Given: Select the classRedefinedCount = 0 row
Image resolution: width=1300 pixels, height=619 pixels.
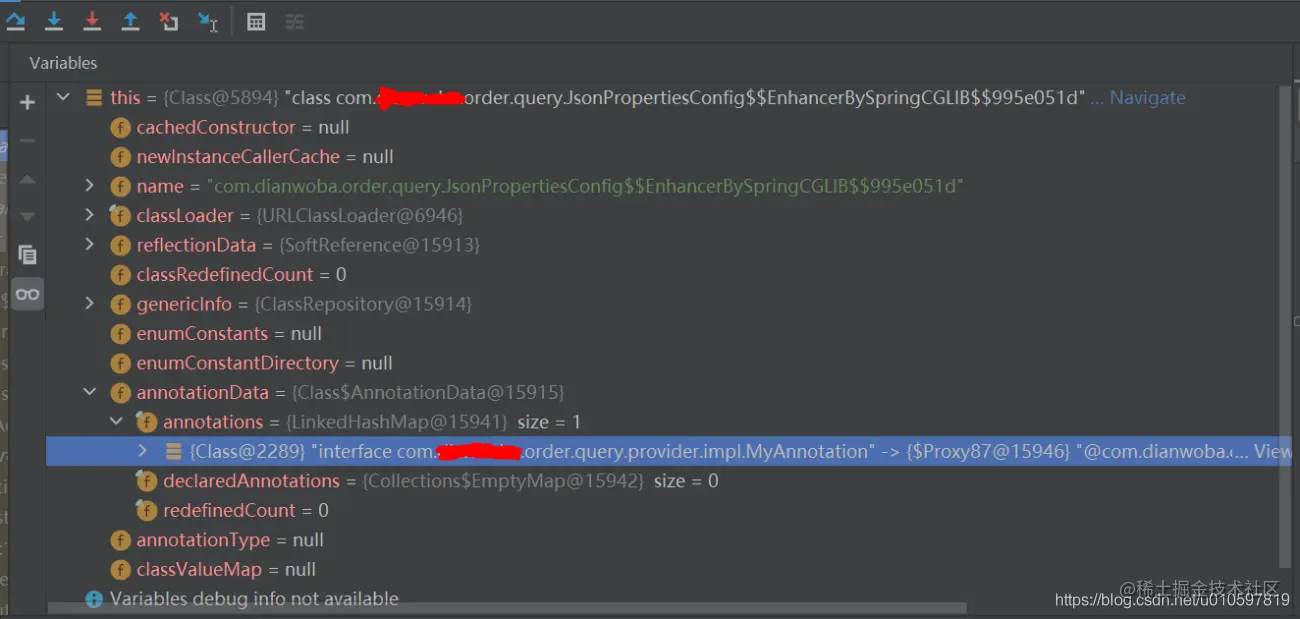Looking at the screenshot, I should pos(662,275).
